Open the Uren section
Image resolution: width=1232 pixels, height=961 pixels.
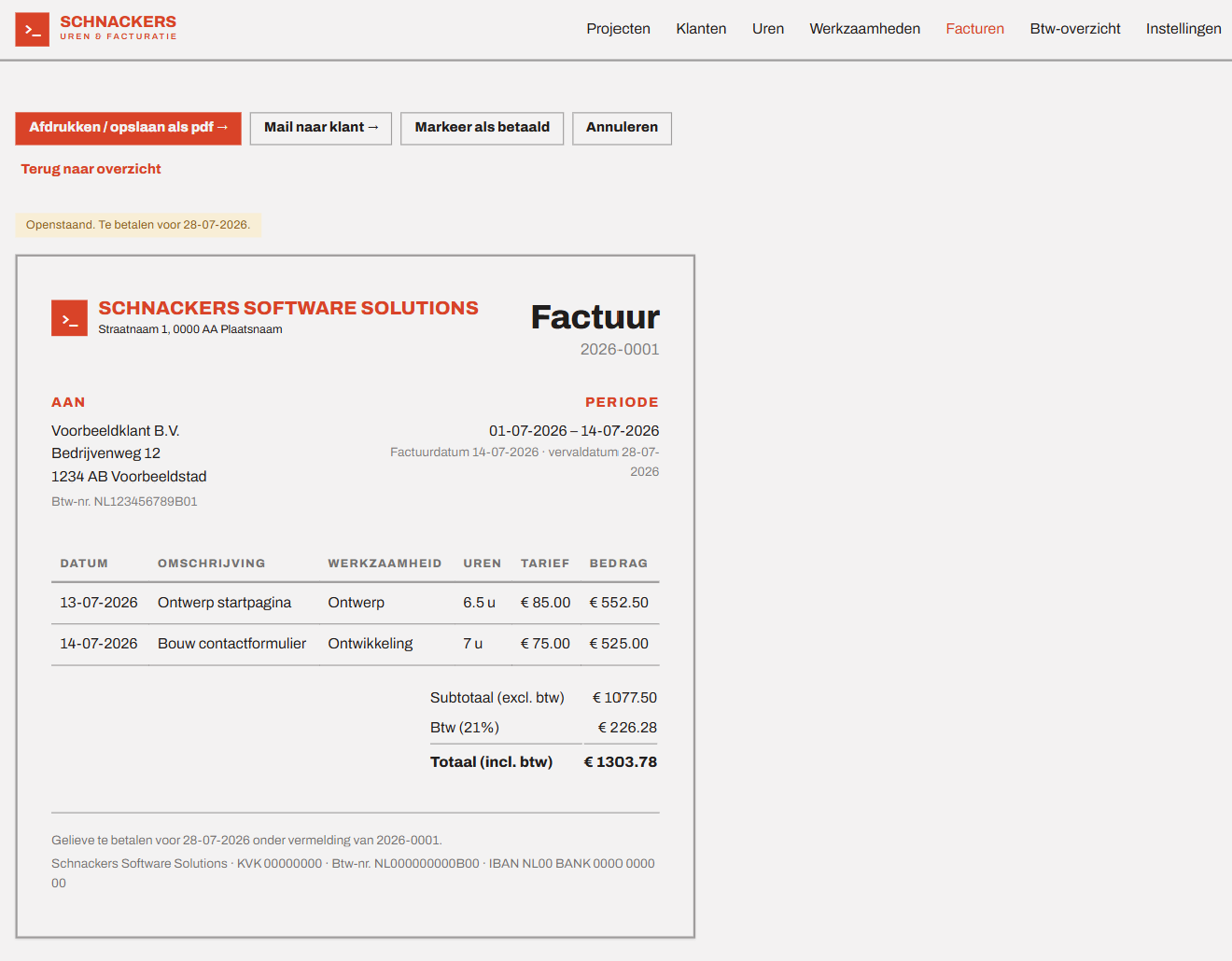point(768,29)
